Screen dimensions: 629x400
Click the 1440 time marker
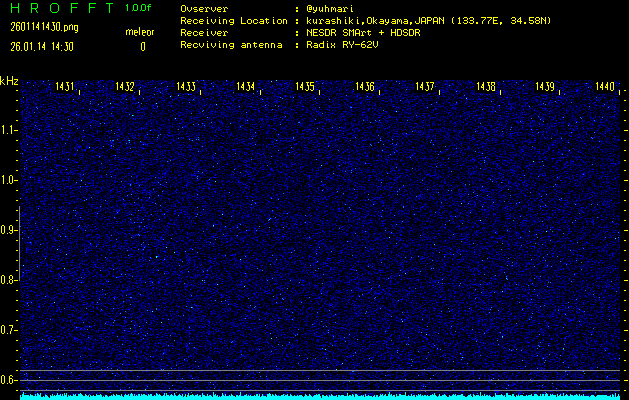tap(605, 88)
